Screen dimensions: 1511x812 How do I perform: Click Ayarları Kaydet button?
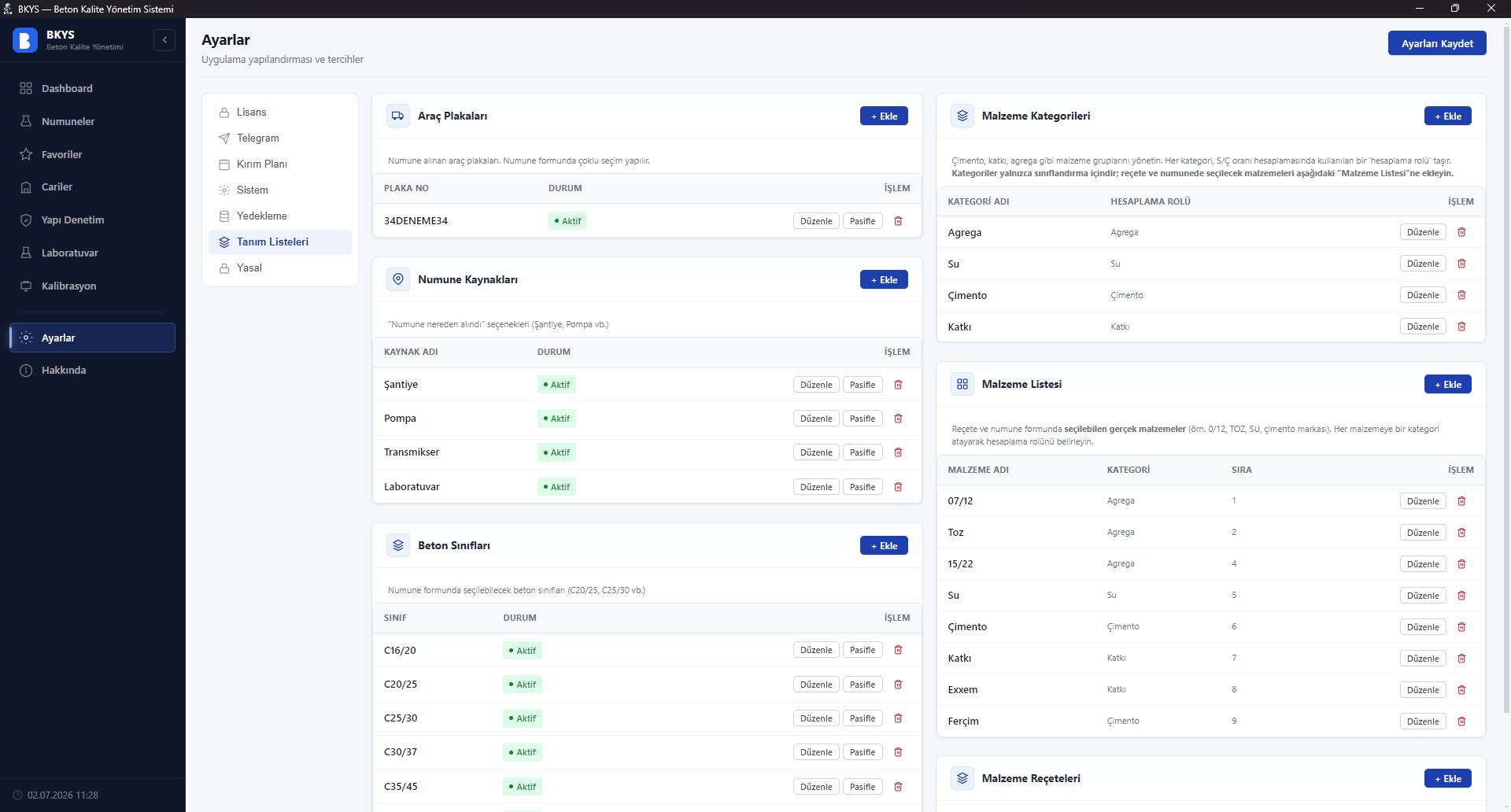[1437, 43]
